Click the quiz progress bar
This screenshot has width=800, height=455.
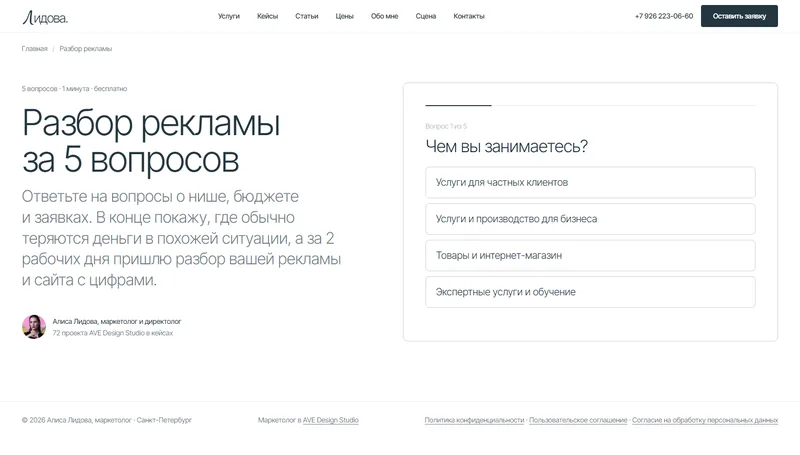click(590, 105)
